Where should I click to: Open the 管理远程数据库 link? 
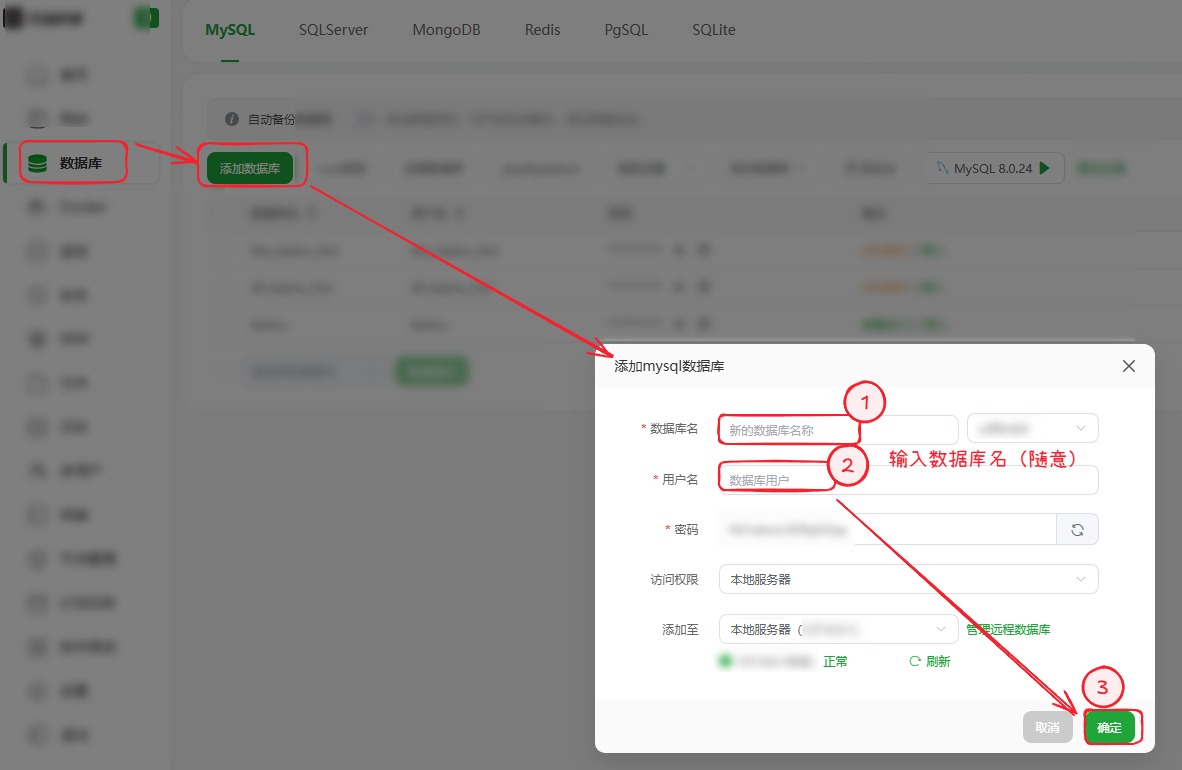pyautogui.click(x=1008, y=629)
